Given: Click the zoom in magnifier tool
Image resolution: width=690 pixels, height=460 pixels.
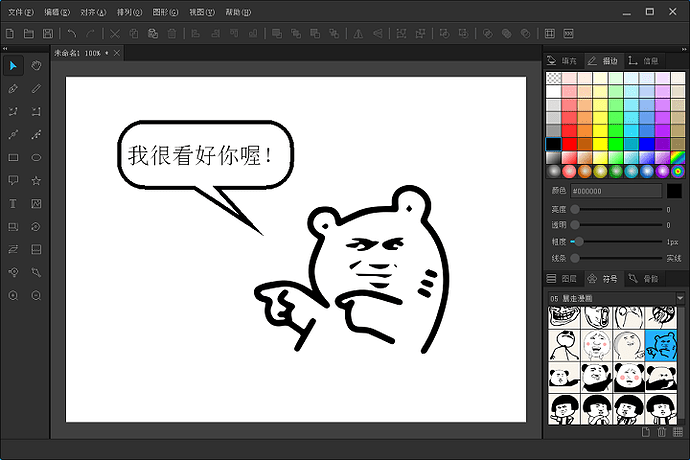Looking at the screenshot, I should click(13, 295).
